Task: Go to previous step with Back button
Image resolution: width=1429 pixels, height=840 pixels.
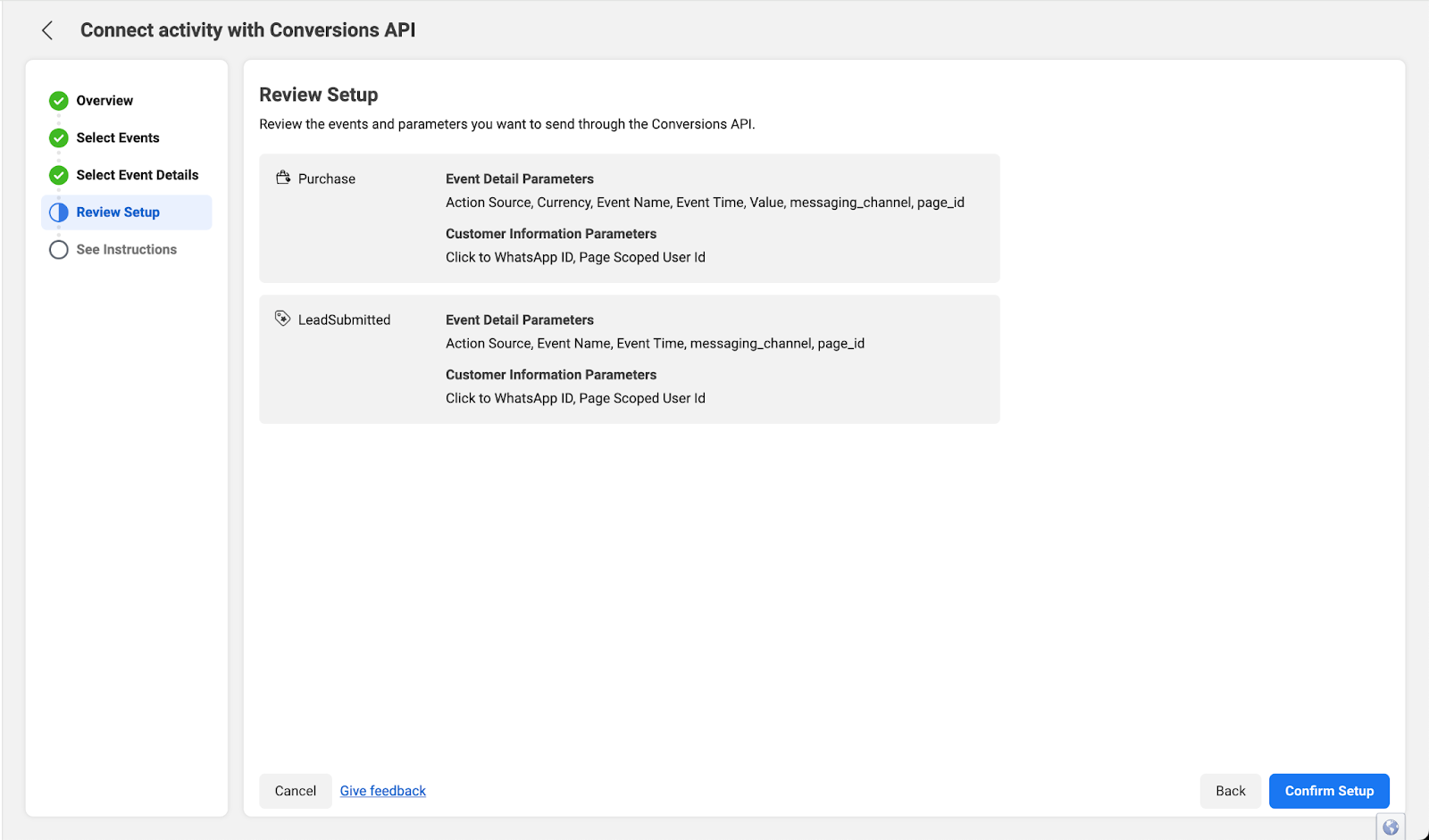Action: [1231, 791]
